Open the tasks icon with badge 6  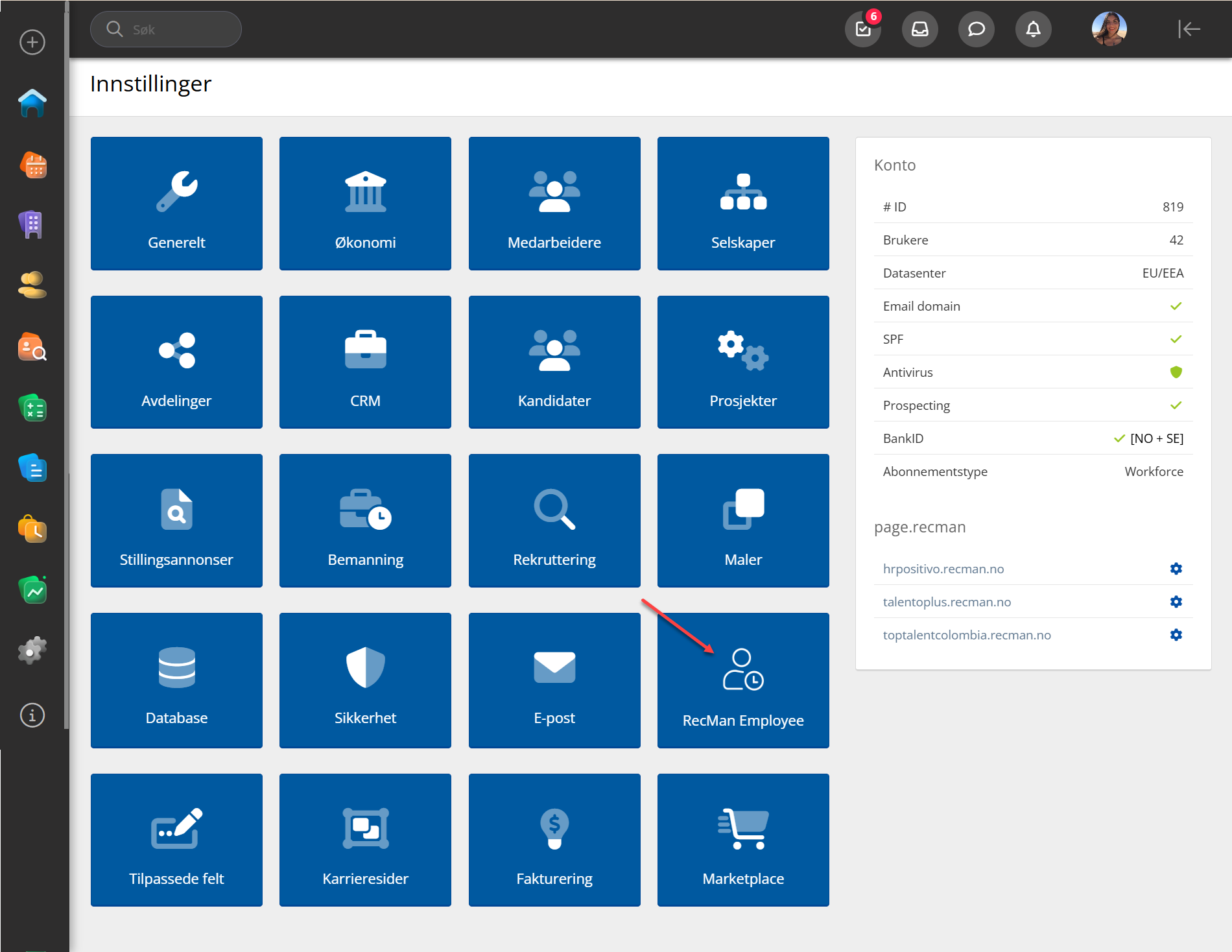(863, 29)
